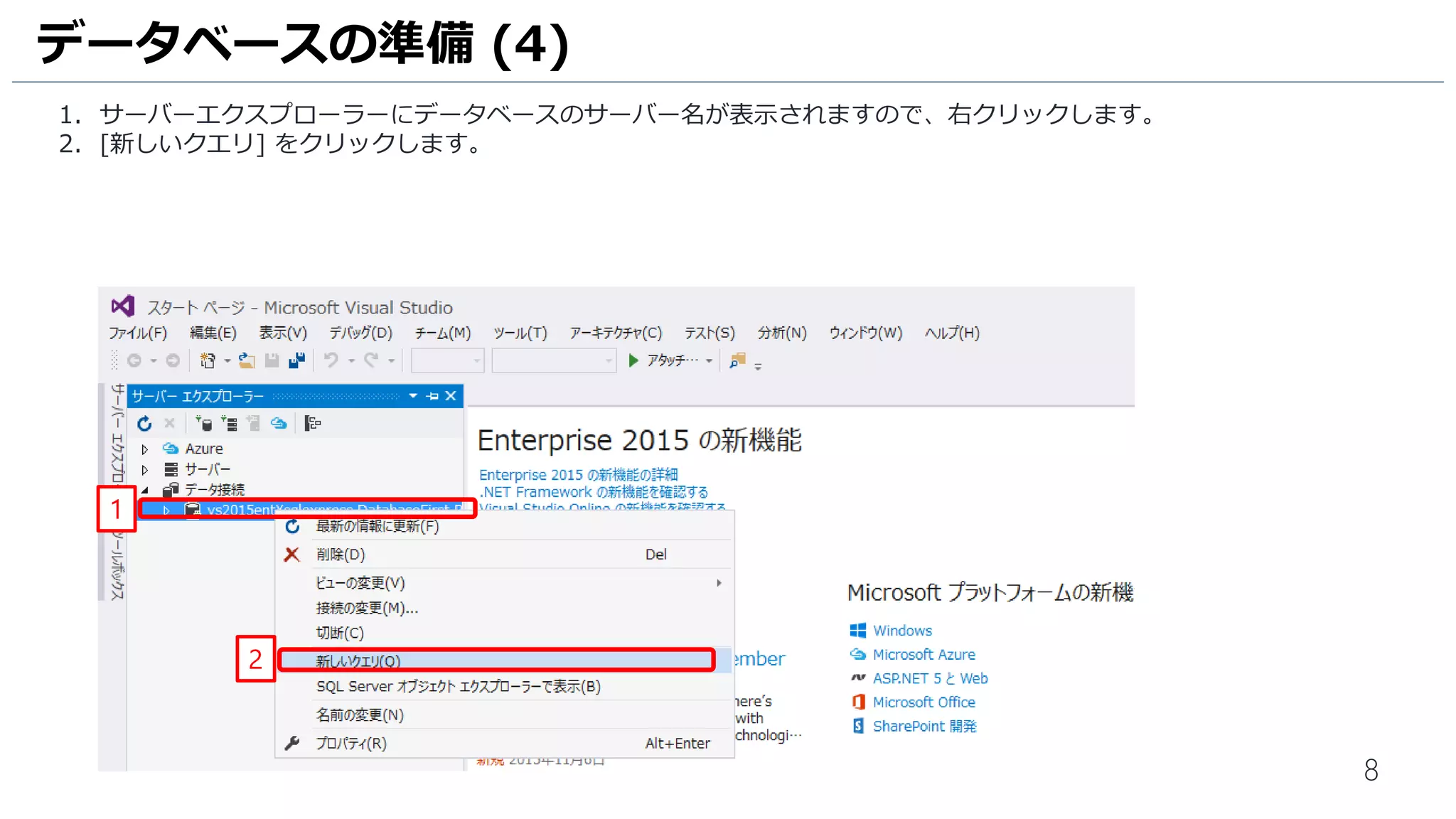Choose 名前の変更(N) in context menu

click(x=505, y=715)
